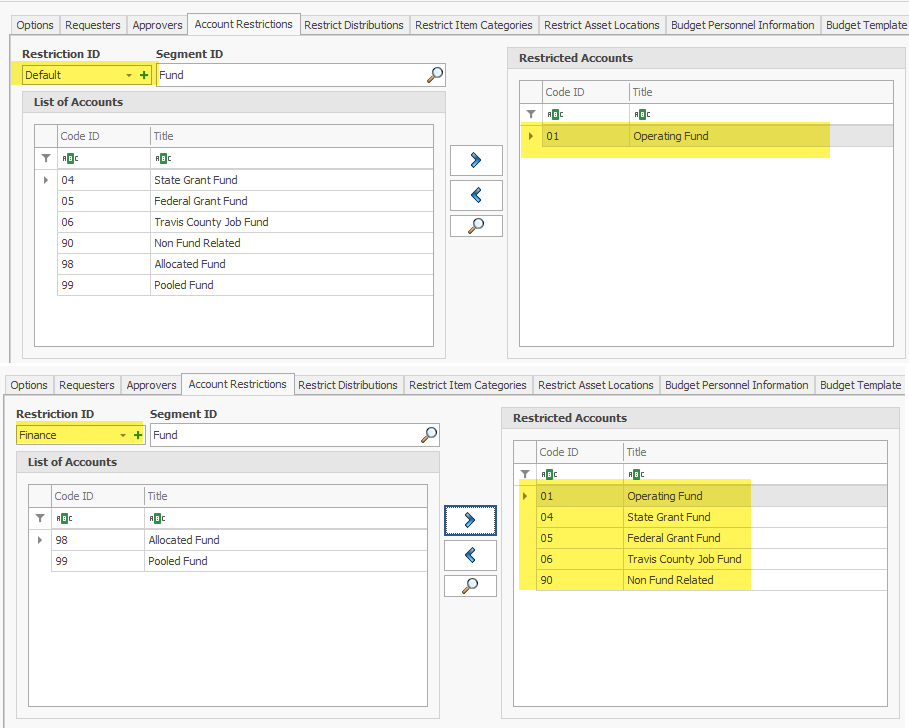Click magnifier in Segment ID field under Default
Image resolution: width=909 pixels, height=728 pixels.
(435, 75)
